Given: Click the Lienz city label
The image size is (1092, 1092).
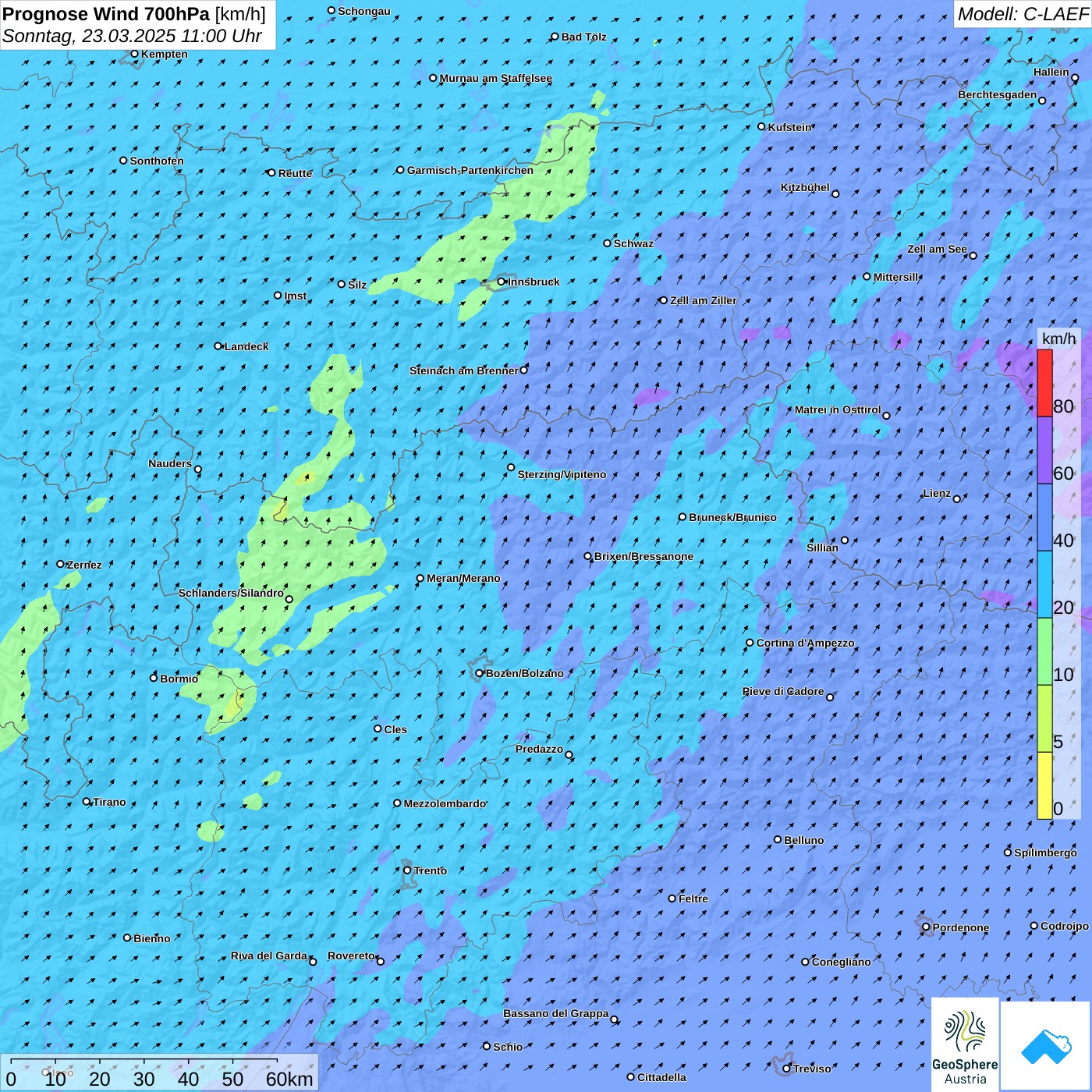Looking at the screenshot, I should coord(937,493).
